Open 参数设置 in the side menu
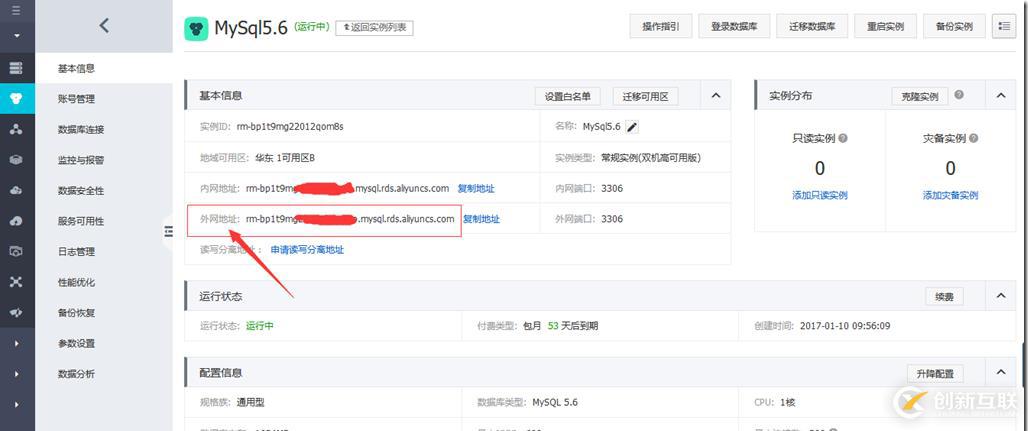Image resolution: width=1028 pixels, height=431 pixels. 76,343
